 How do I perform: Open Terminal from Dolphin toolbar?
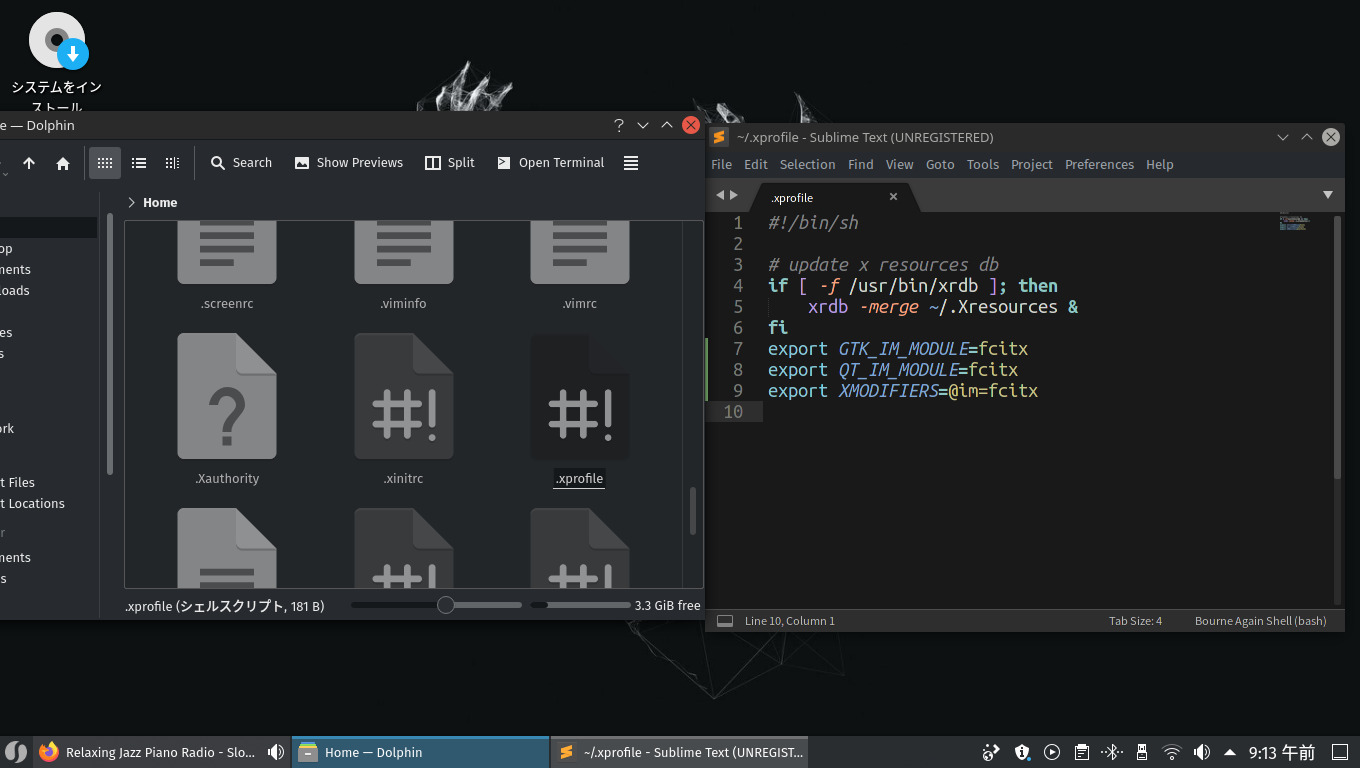(x=550, y=163)
